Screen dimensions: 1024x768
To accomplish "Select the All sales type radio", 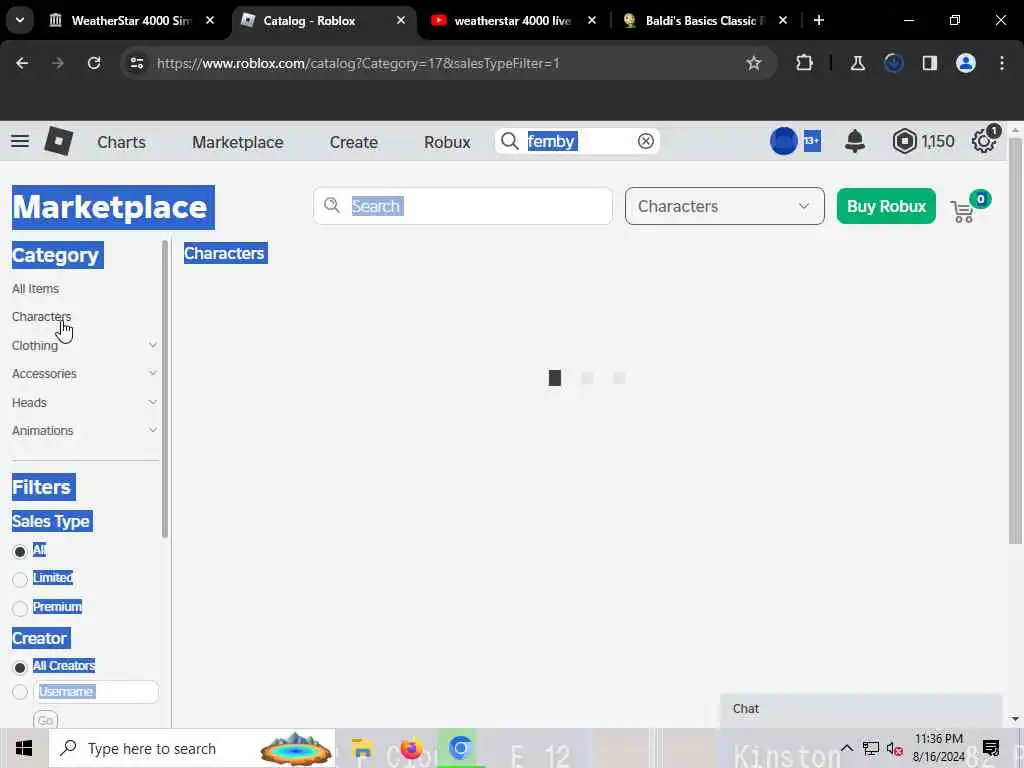I will 20,552.
